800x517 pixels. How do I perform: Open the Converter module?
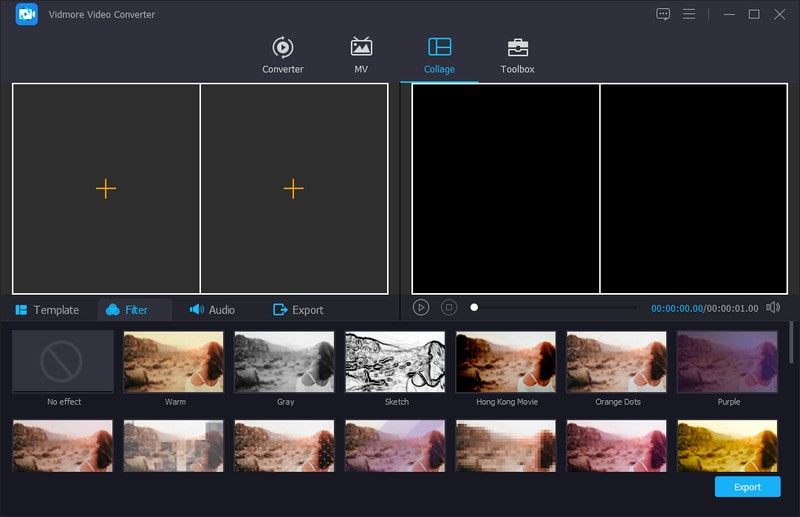point(282,55)
